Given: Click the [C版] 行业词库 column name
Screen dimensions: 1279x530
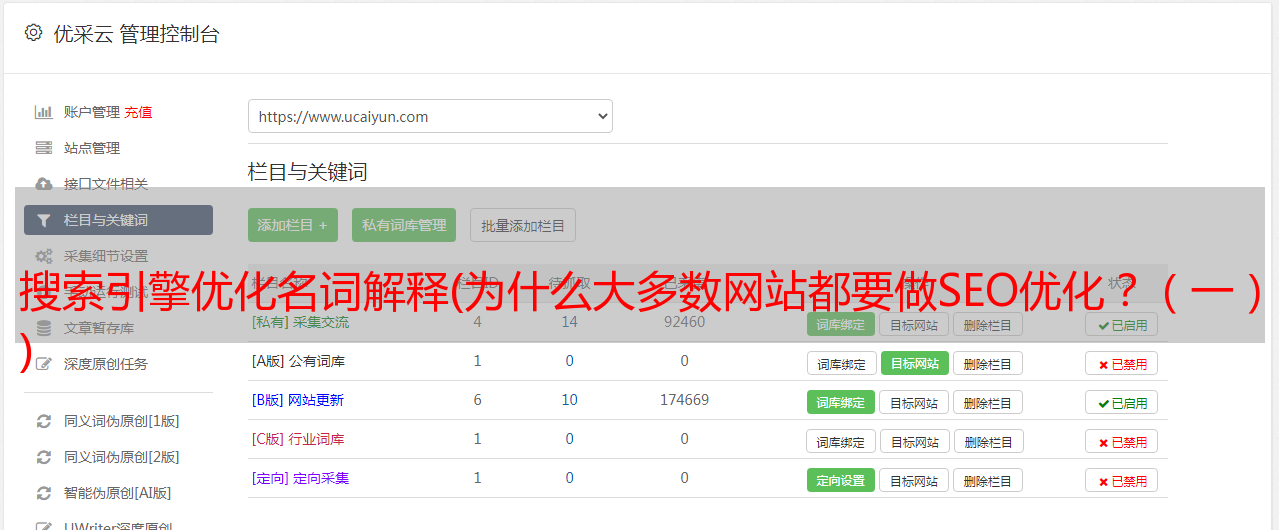Looking at the screenshot, I should (298, 439).
